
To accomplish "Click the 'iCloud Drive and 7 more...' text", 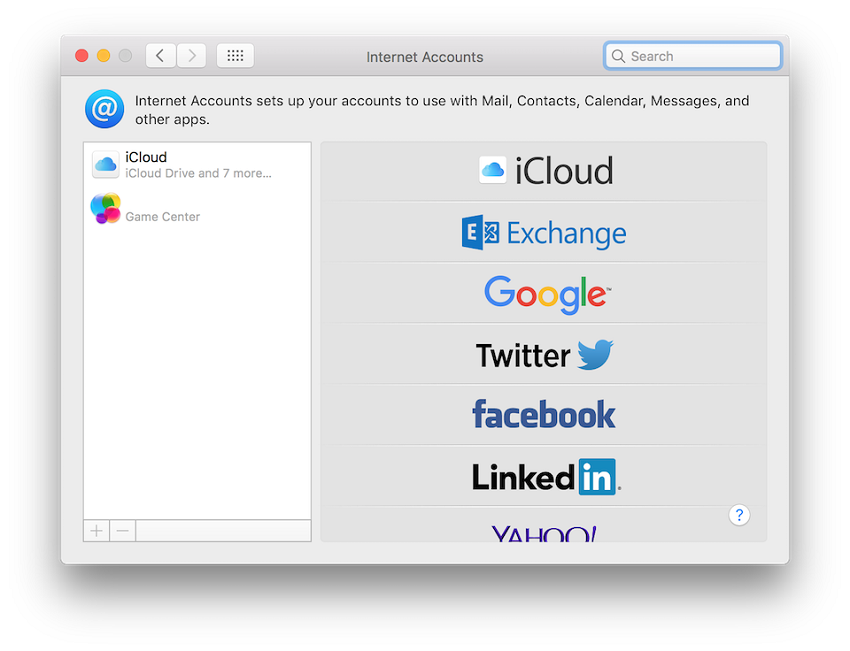I will click(198, 173).
